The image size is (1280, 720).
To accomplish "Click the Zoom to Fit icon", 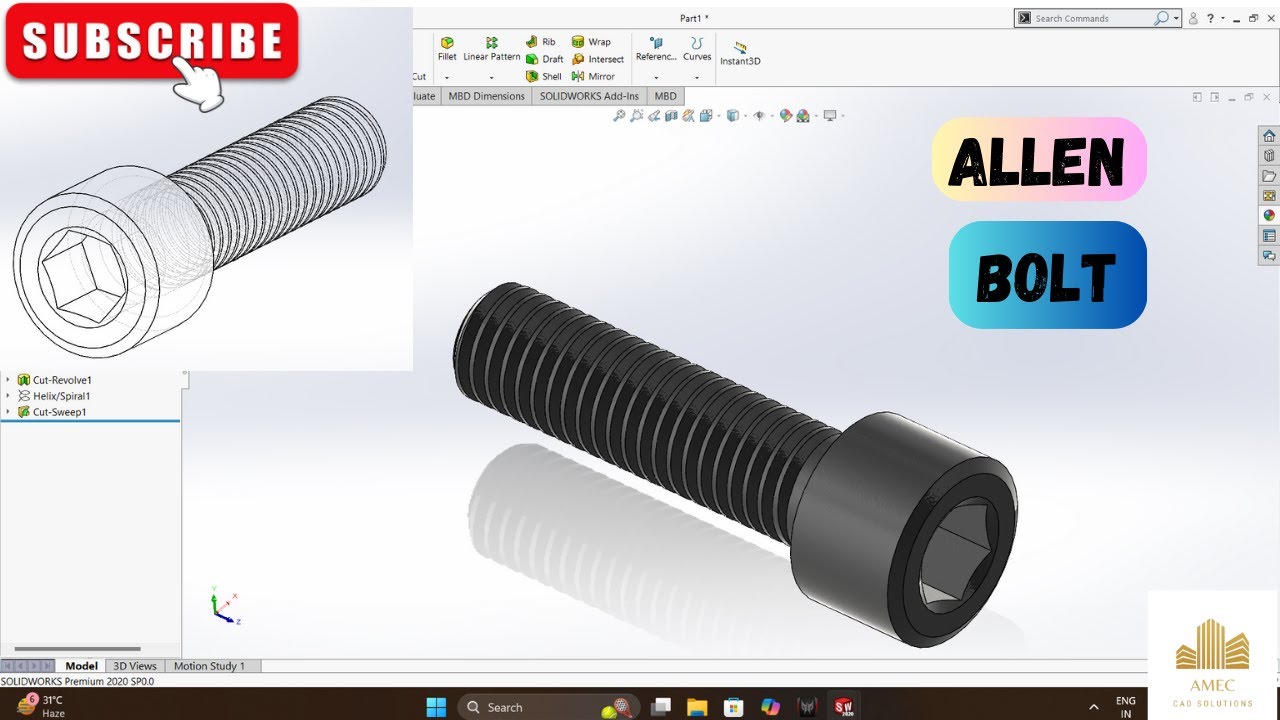I will coord(619,116).
